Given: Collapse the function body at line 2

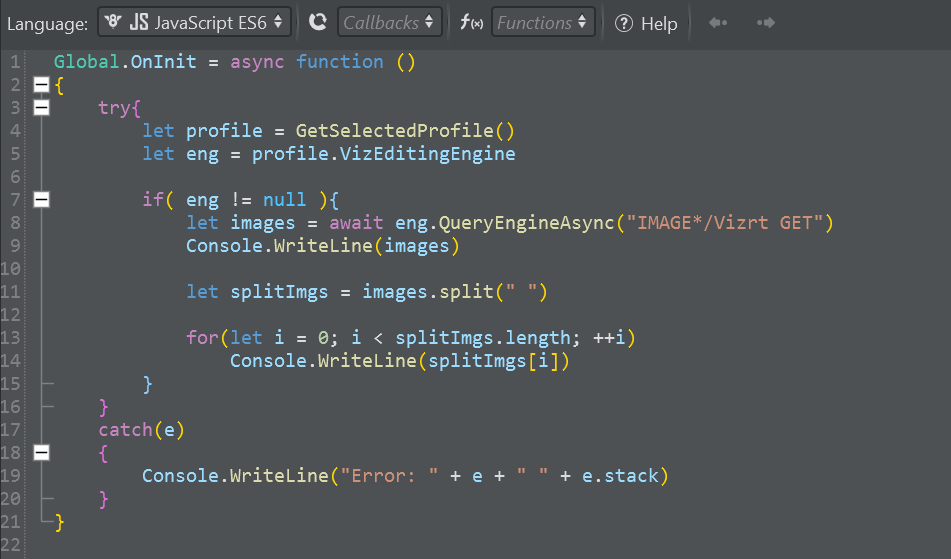Looking at the screenshot, I should pos(41,85).
